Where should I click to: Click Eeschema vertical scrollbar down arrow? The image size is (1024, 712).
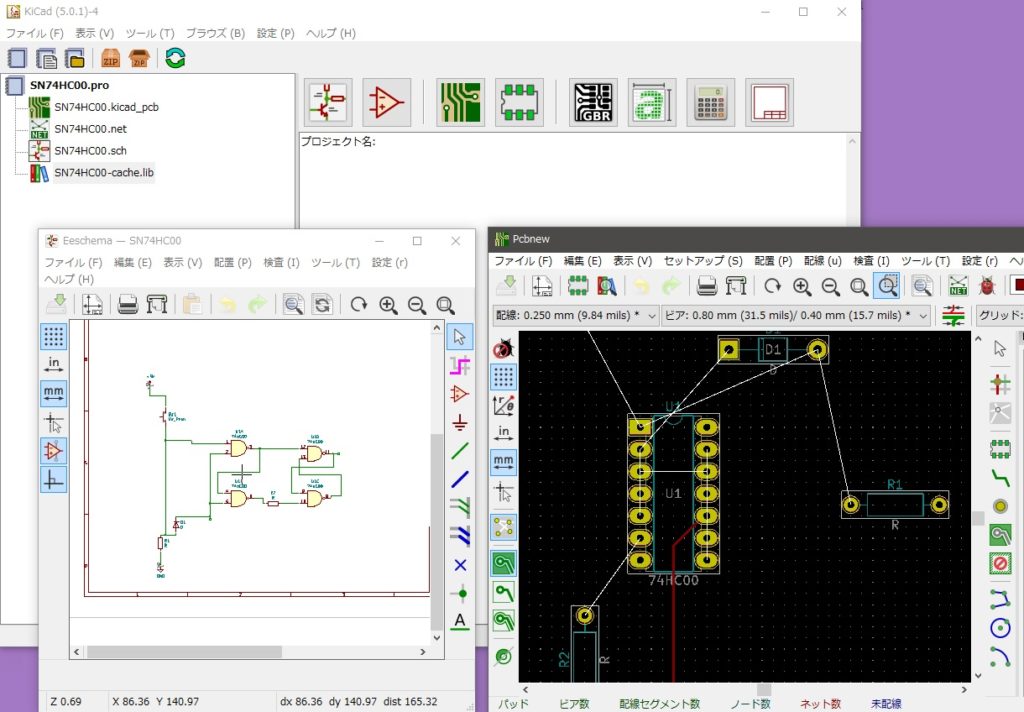[x=437, y=638]
